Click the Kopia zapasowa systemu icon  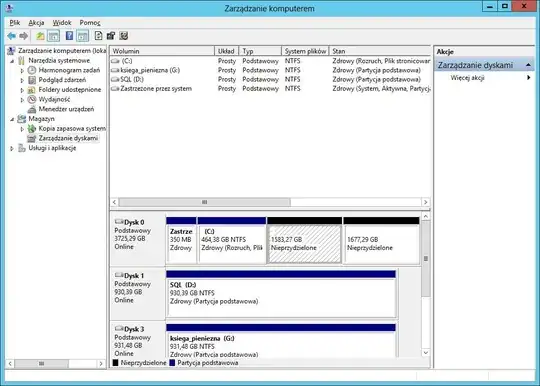[32, 128]
